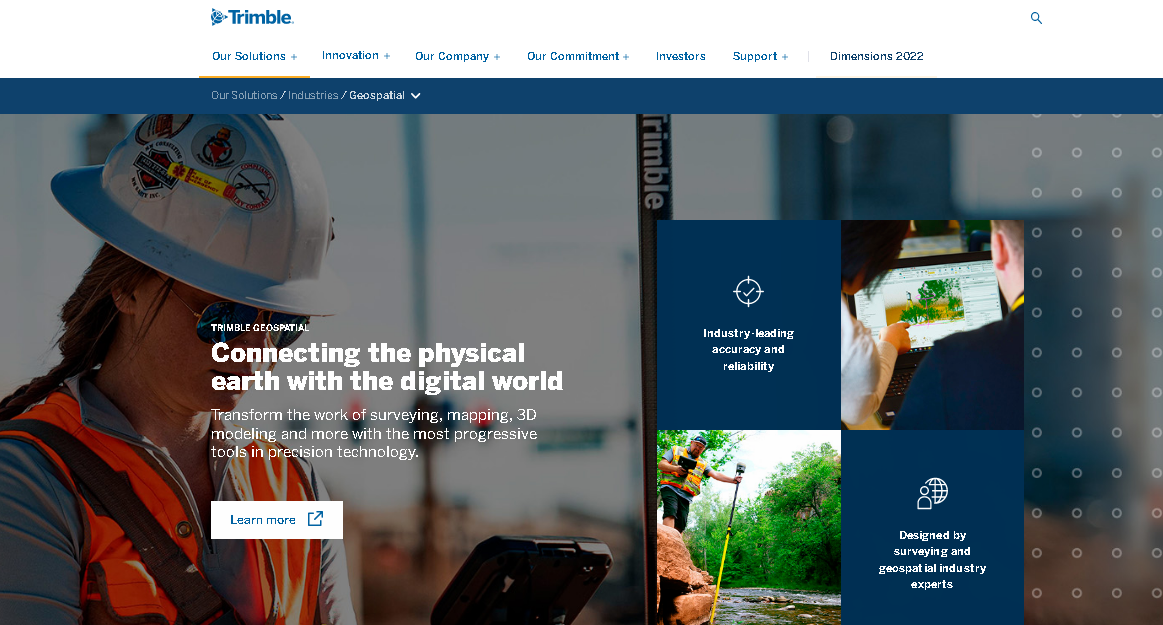Open the Dimensions 2022 menu item

pos(876,56)
